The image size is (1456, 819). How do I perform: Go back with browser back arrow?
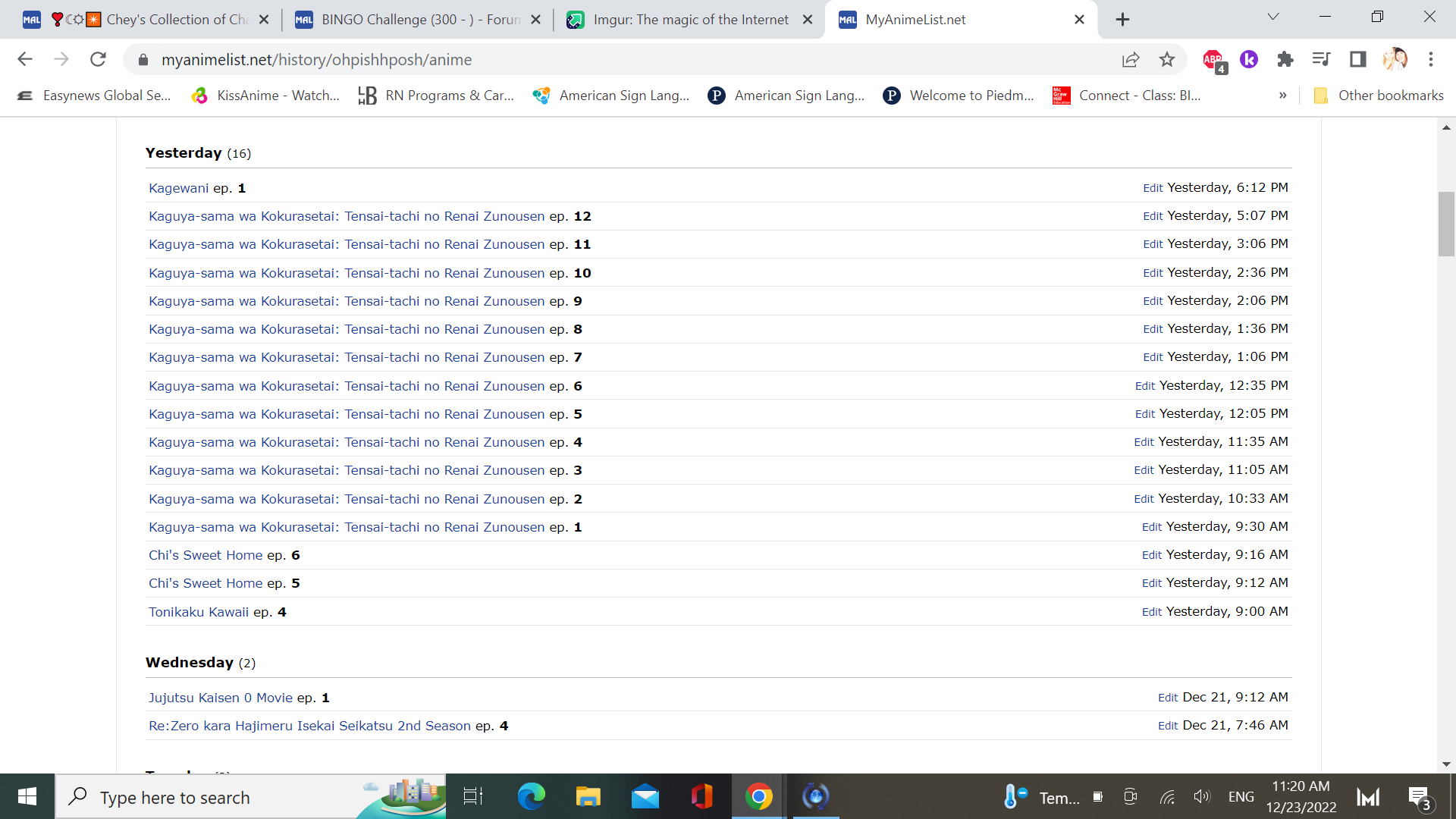(25, 59)
